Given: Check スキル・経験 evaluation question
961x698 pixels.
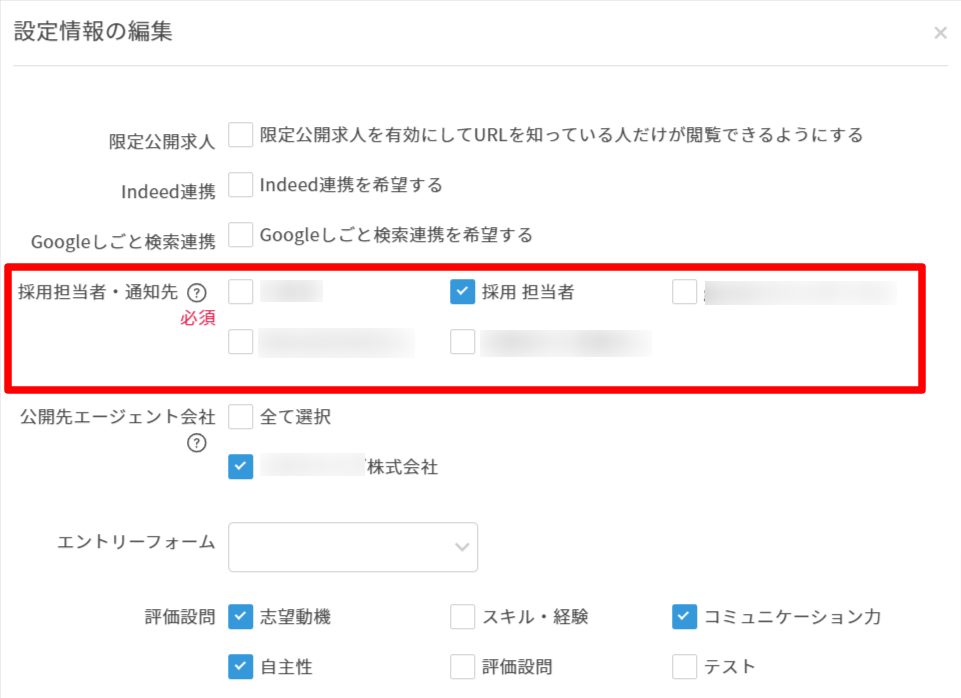Looking at the screenshot, I should coord(463,616).
